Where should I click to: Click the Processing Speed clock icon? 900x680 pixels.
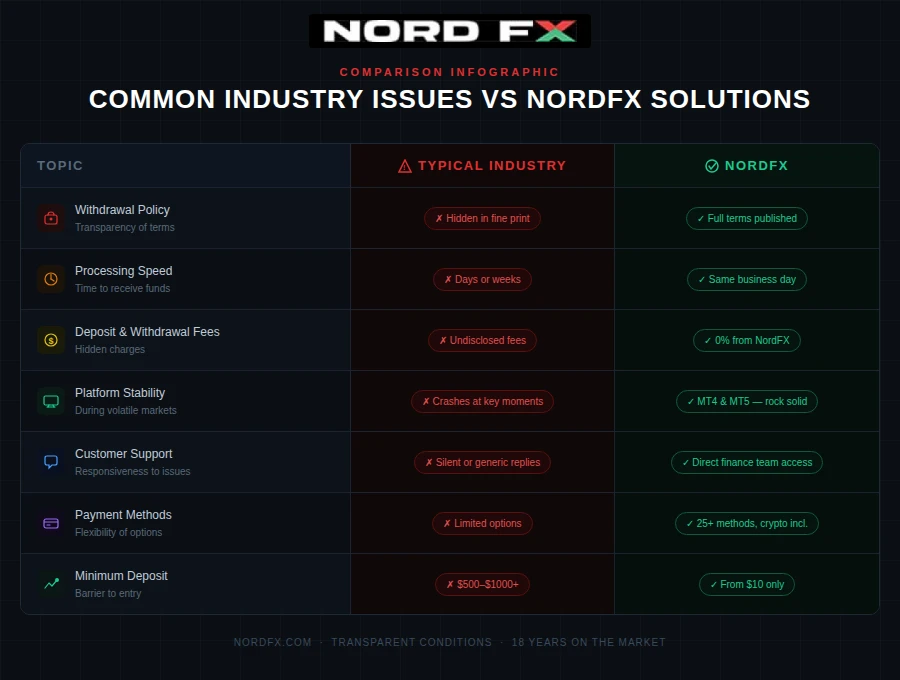(x=51, y=279)
